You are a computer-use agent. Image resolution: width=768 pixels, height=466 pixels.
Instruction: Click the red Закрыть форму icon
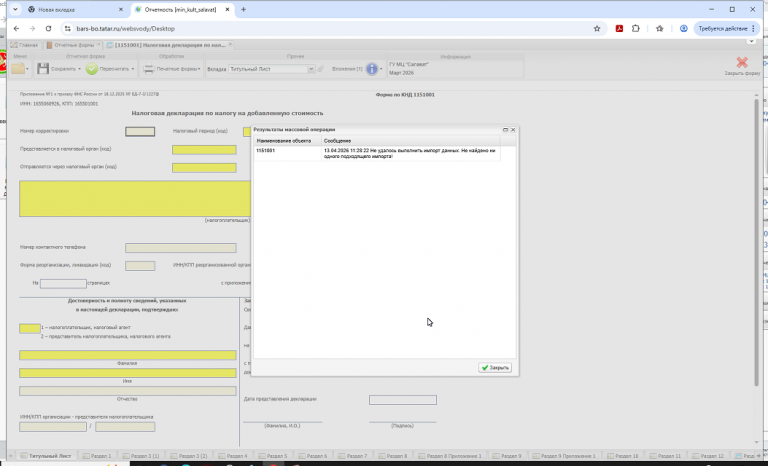coord(742,62)
